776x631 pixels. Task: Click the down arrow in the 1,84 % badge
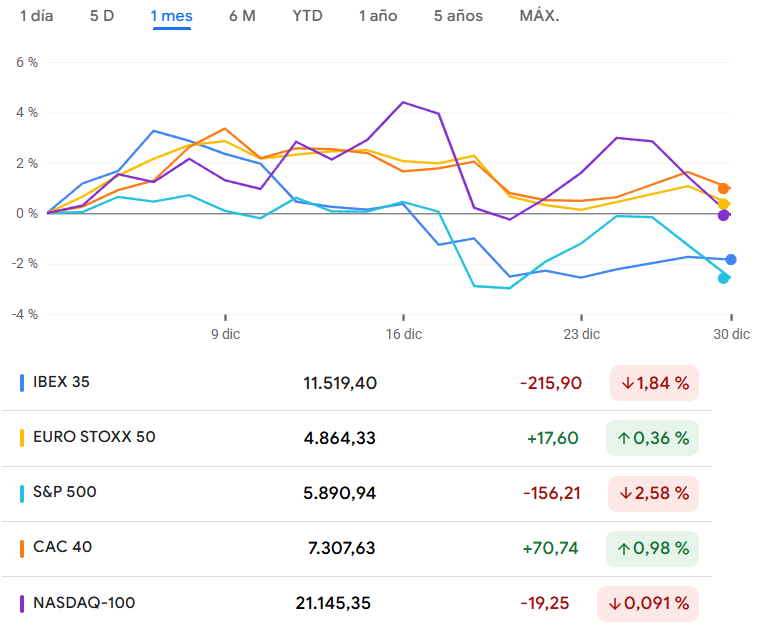pos(628,383)
